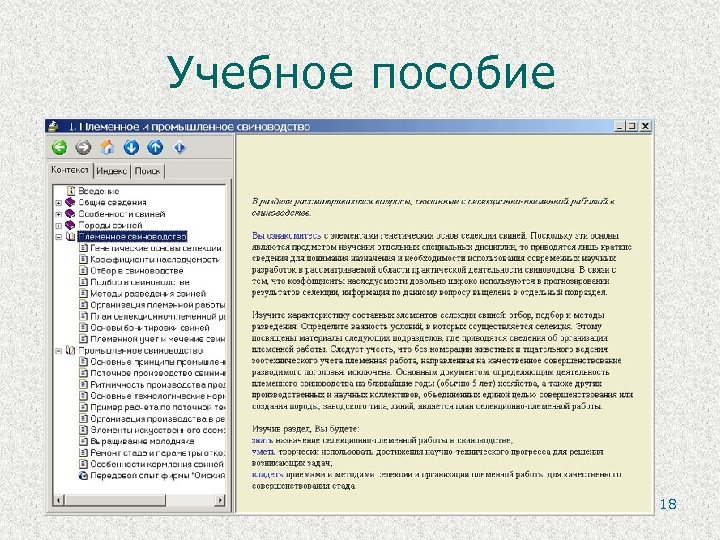
Task: Collapse the Промышленное свиноводство node
Action: coord(59,351)
